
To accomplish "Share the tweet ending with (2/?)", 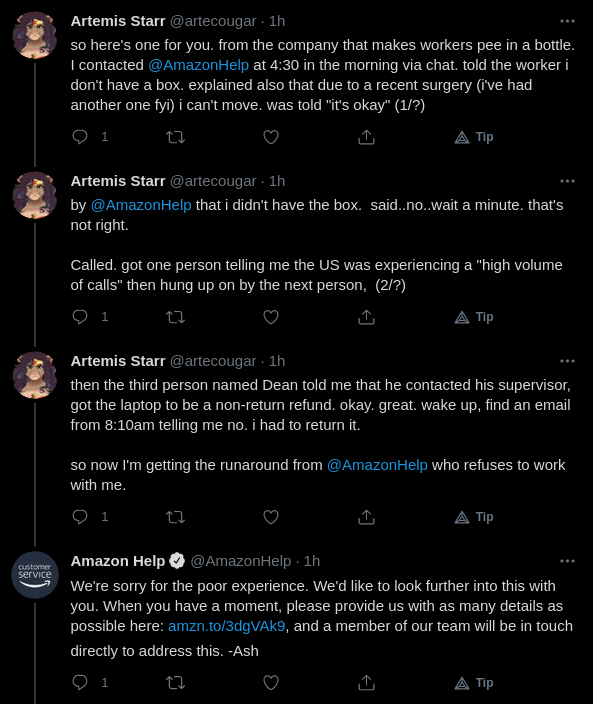I will [x=366, y=317].
